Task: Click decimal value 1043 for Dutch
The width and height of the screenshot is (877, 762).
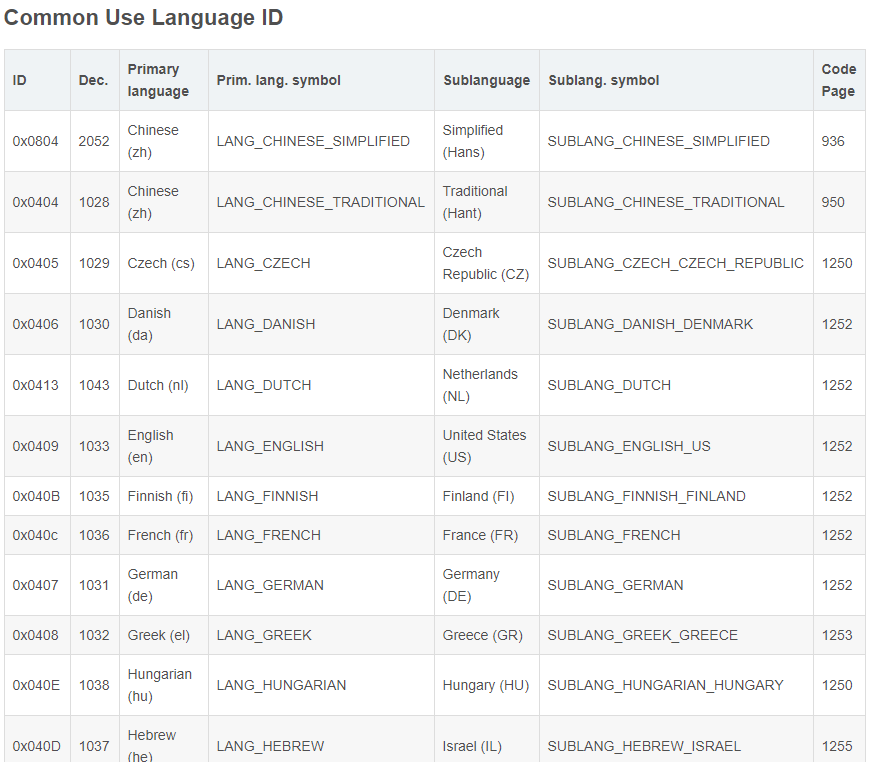Action: tap(94, 385)
